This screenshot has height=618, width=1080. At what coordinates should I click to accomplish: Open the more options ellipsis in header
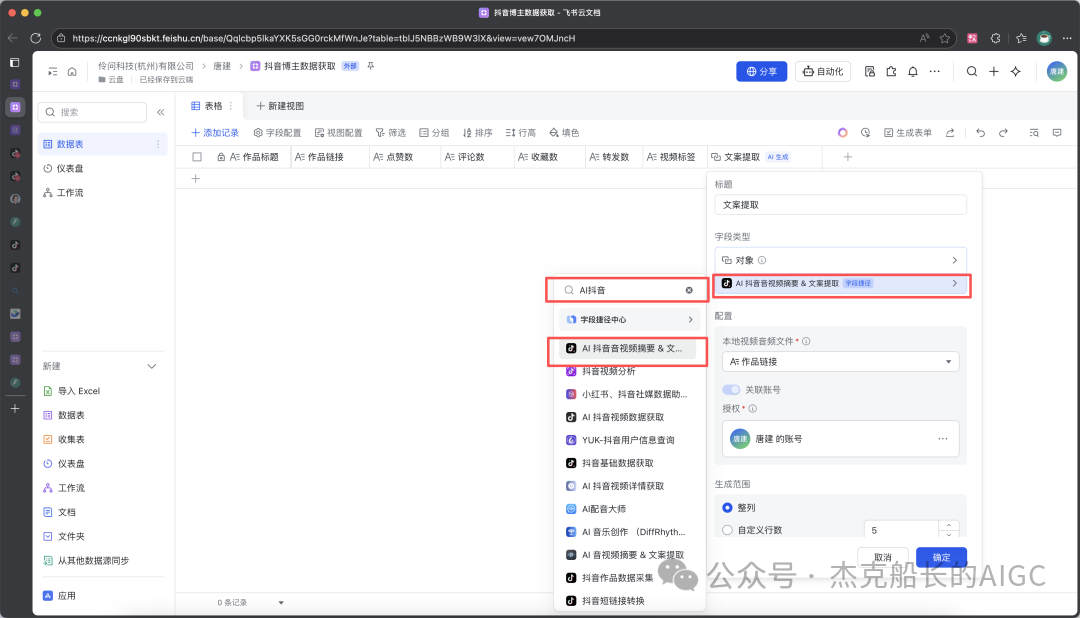[934, 72]
